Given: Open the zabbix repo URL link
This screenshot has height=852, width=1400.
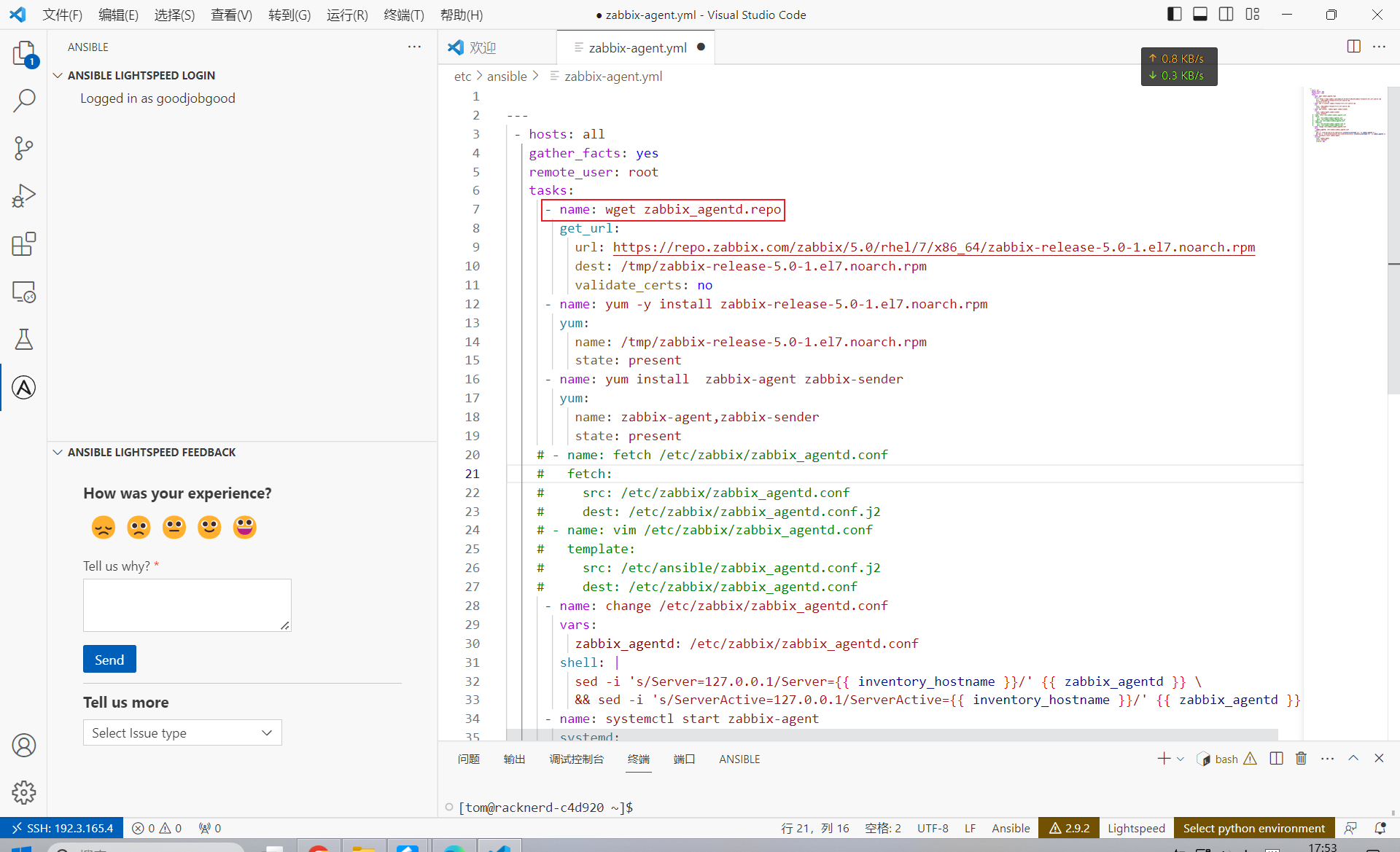Looking at the screenshot, I should click(x=934, y=247).
